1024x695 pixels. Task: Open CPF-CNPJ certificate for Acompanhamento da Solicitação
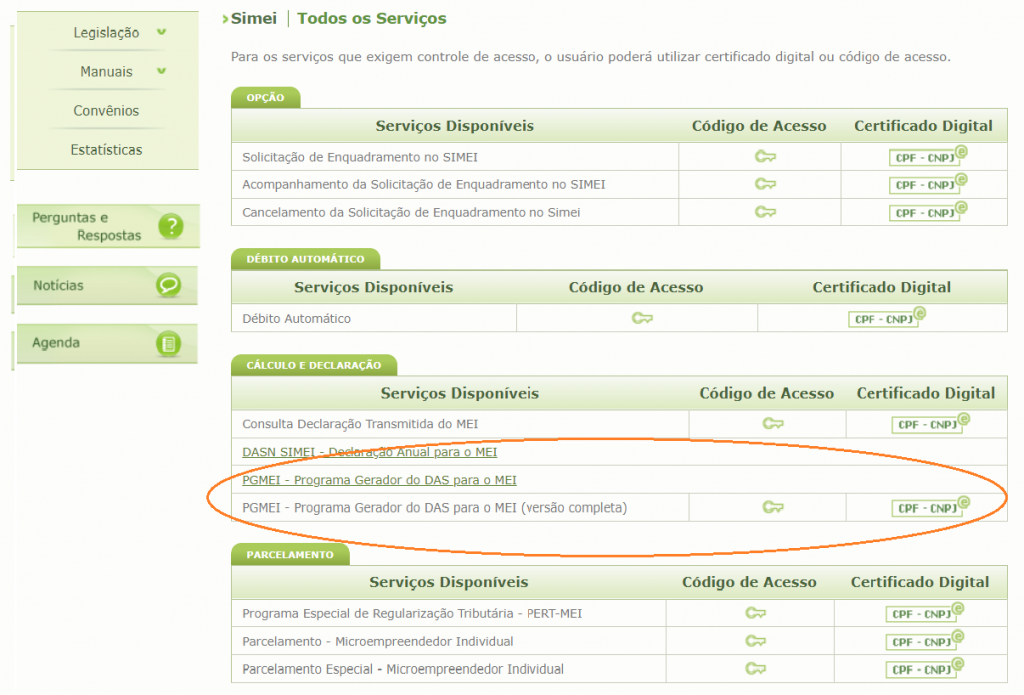tap(927, 184)
